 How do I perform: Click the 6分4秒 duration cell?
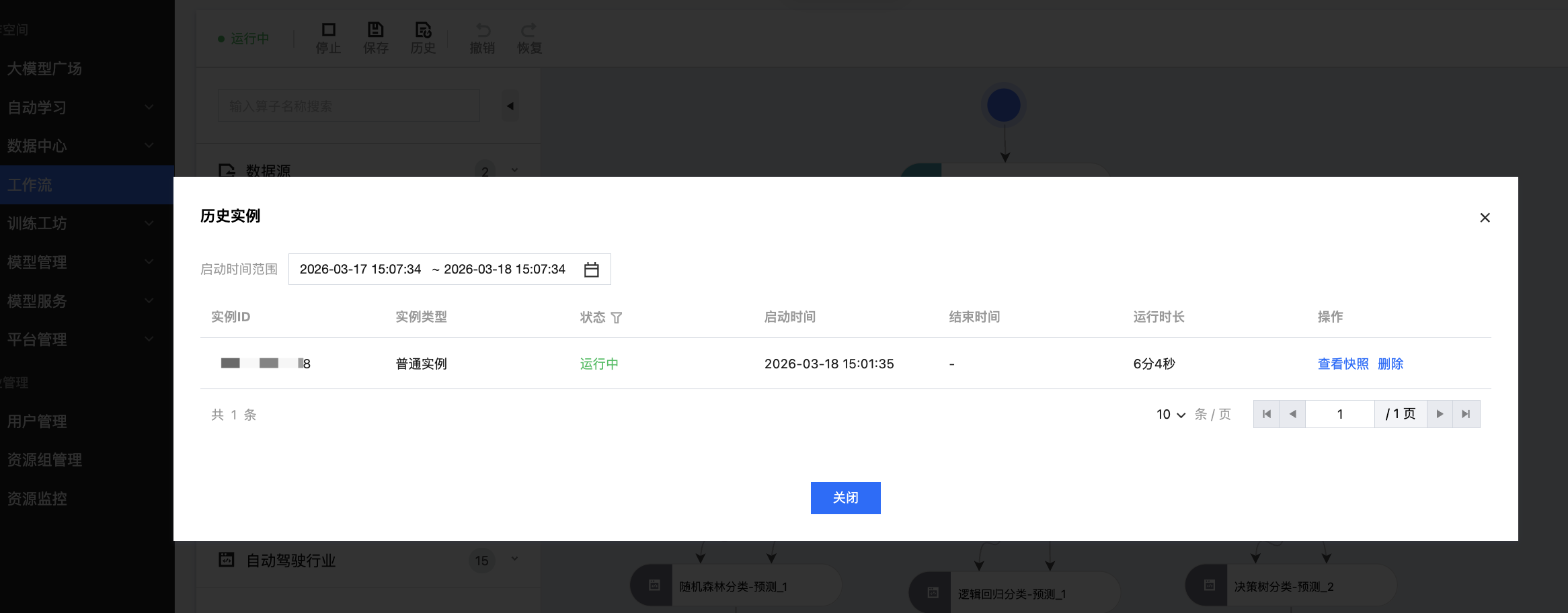point(1154,364)
